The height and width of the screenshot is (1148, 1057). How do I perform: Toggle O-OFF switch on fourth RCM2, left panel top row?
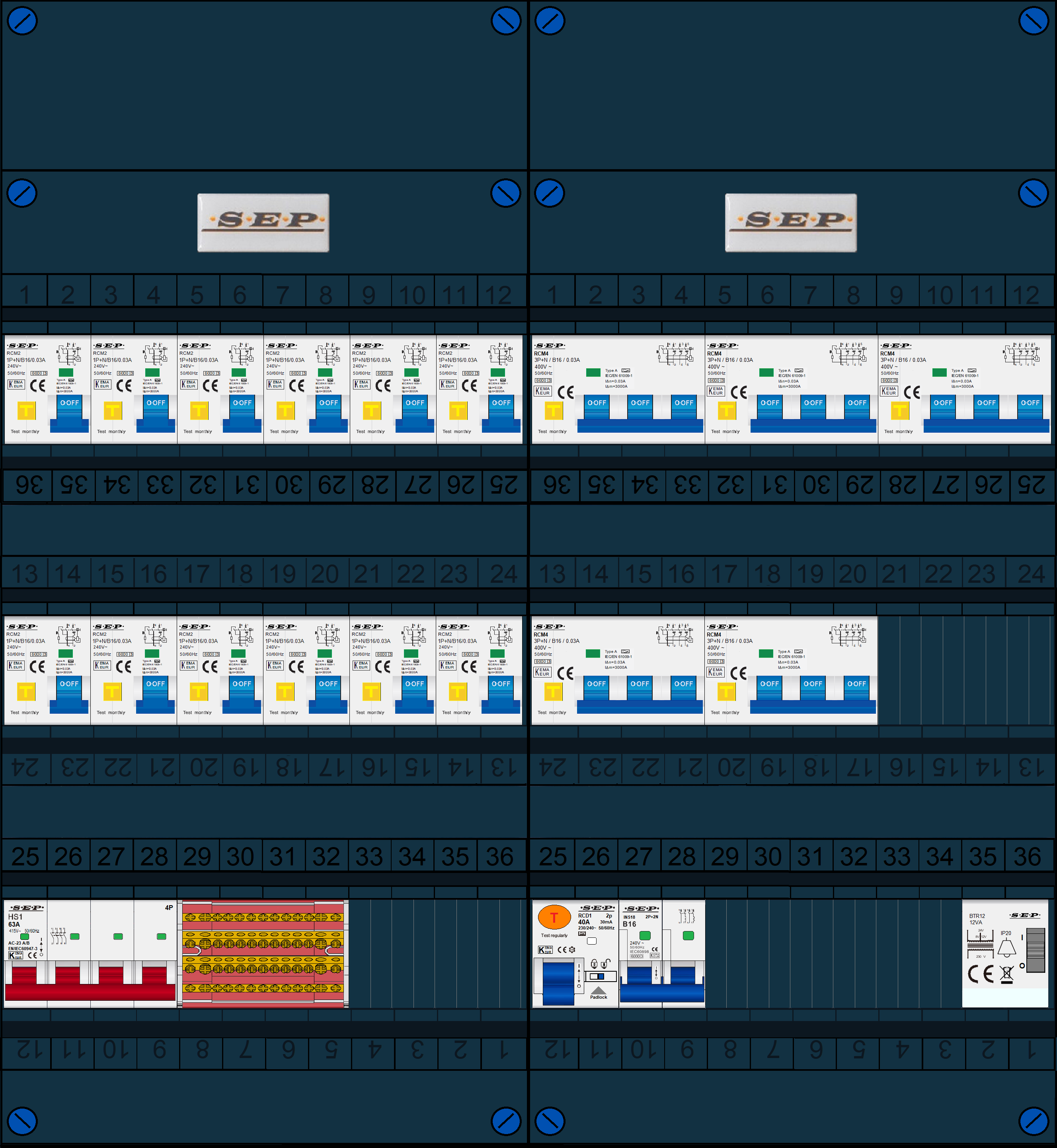pyautogui.click(x=328, y=413)
